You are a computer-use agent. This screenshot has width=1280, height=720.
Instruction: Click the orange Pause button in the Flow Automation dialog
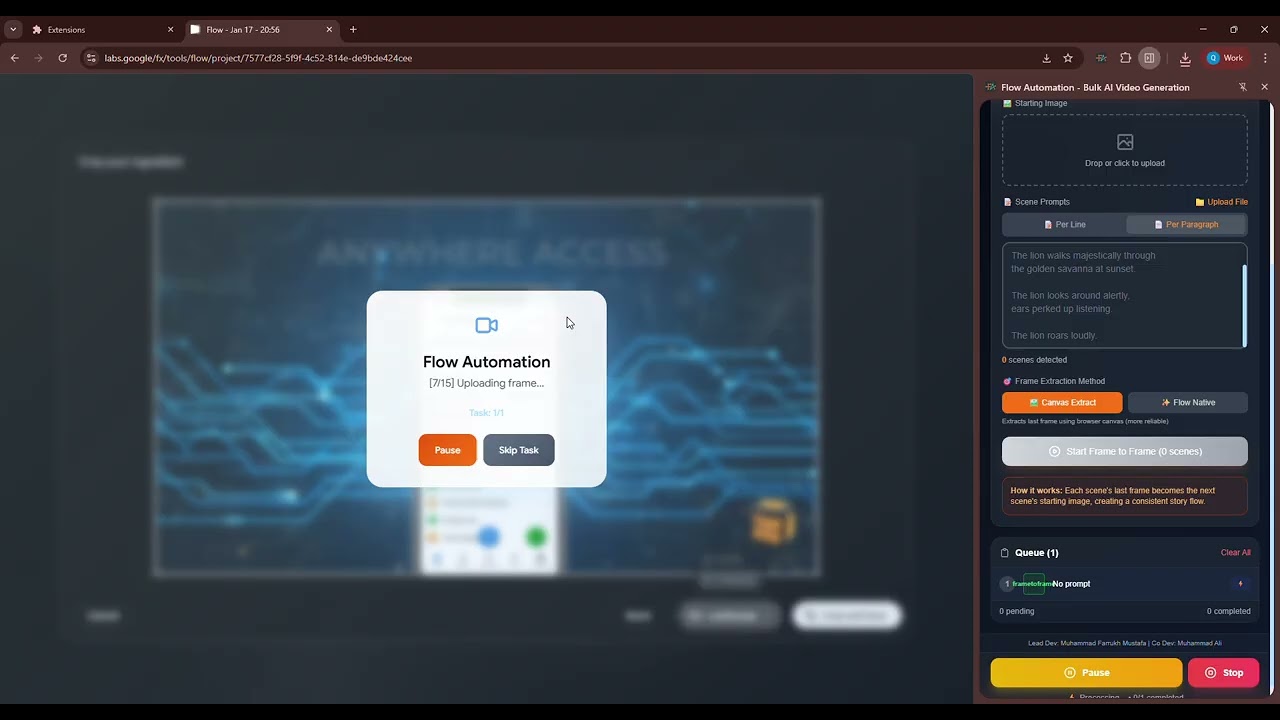pyautogui.click(x=447, y=450)
